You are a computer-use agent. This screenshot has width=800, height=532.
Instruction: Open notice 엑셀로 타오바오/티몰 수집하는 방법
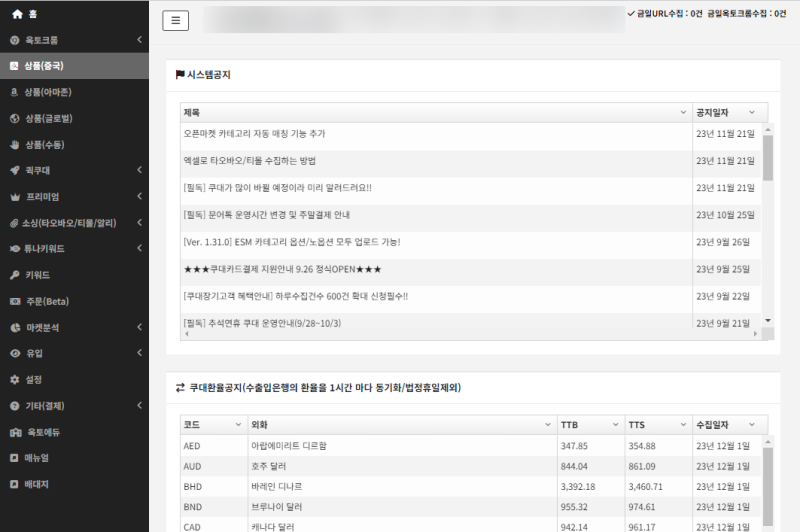pyautogui.click(x=249, y=161)
